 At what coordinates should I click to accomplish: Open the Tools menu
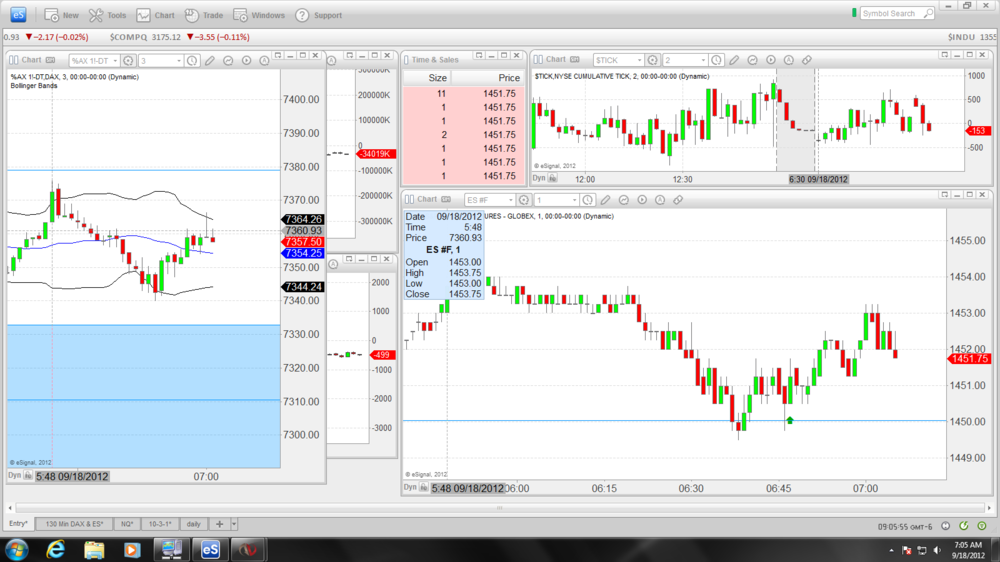[x=108, y=15]
